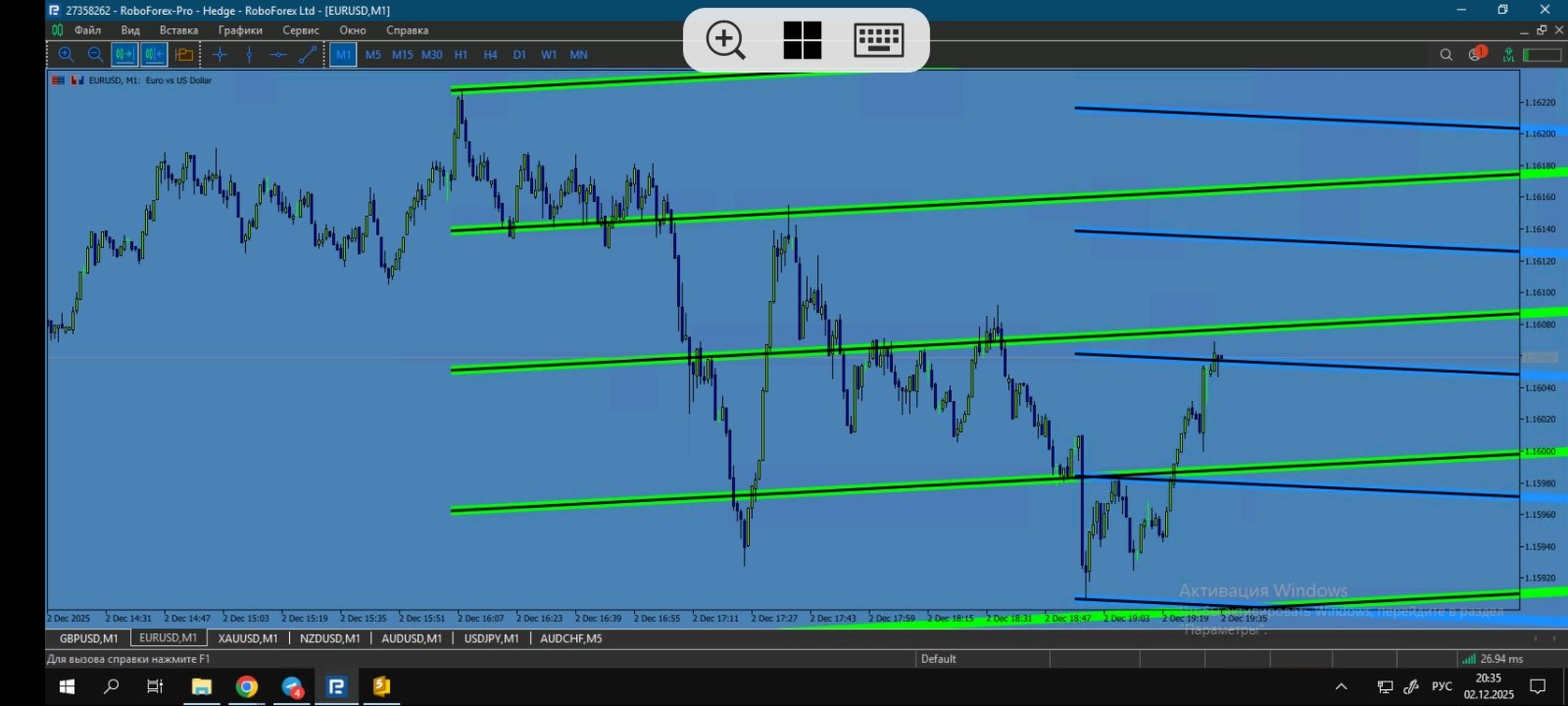Select the vertical line drawing tool
The width and height of the screenshot is (1568, 706).
249,55
